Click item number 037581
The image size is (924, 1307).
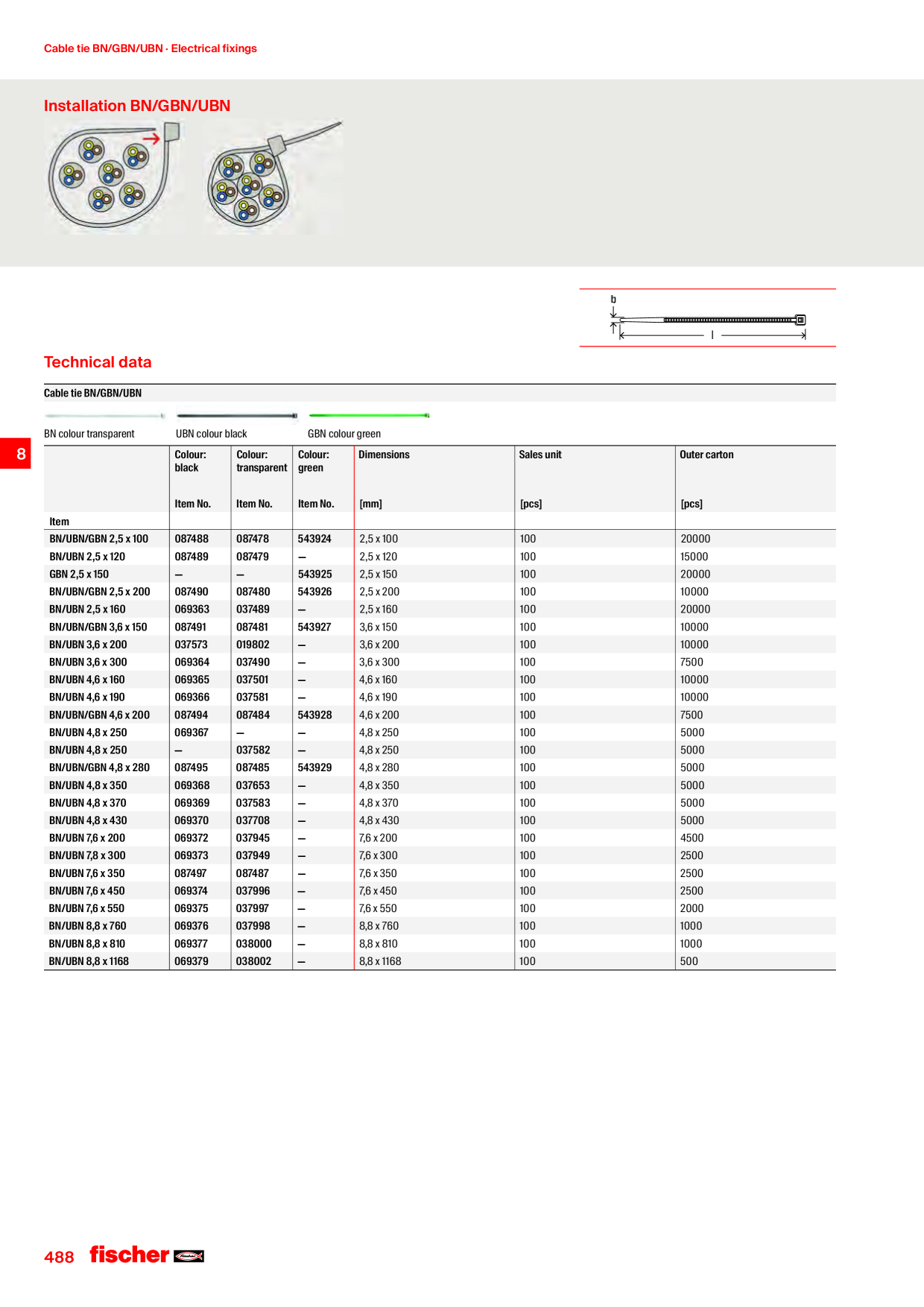pos(253,697)
